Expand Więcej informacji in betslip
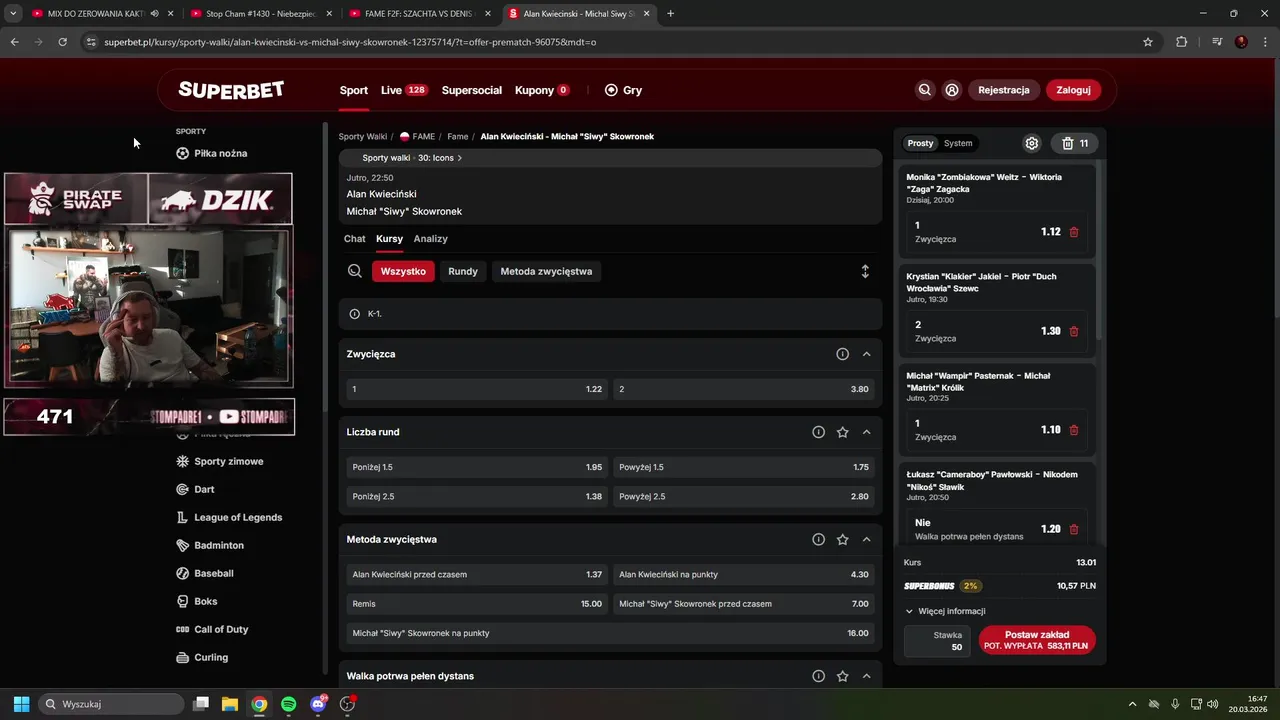 click(x=945, y=611)
